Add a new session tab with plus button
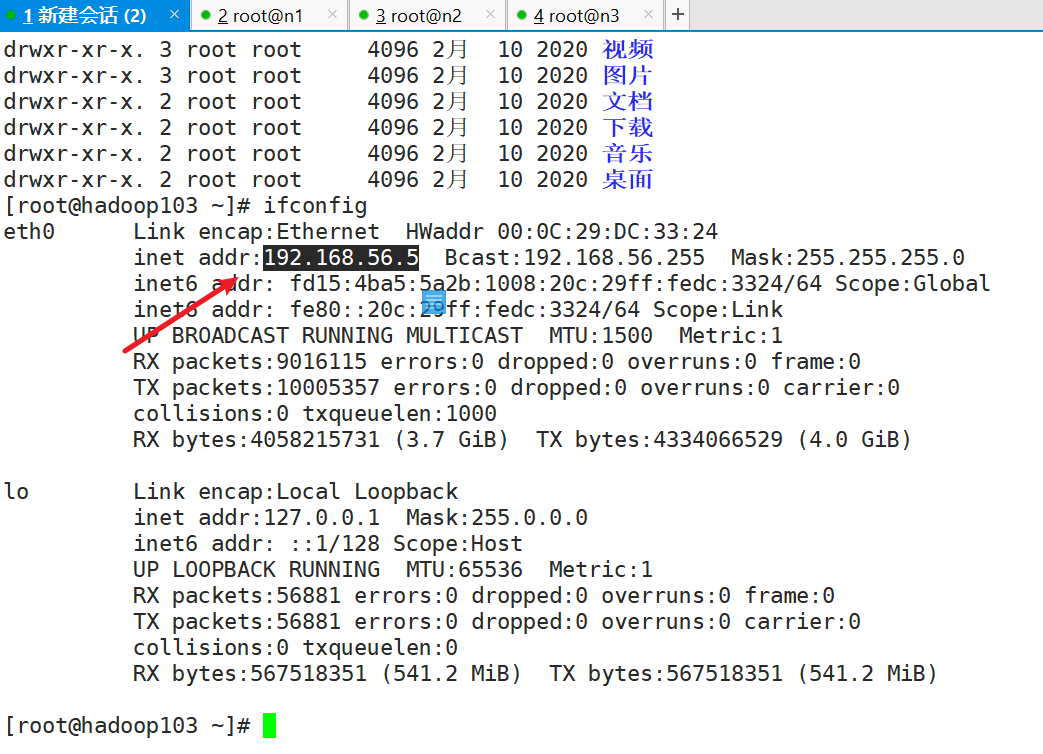This screenshot has height=754, width=1043. (677, 14)
